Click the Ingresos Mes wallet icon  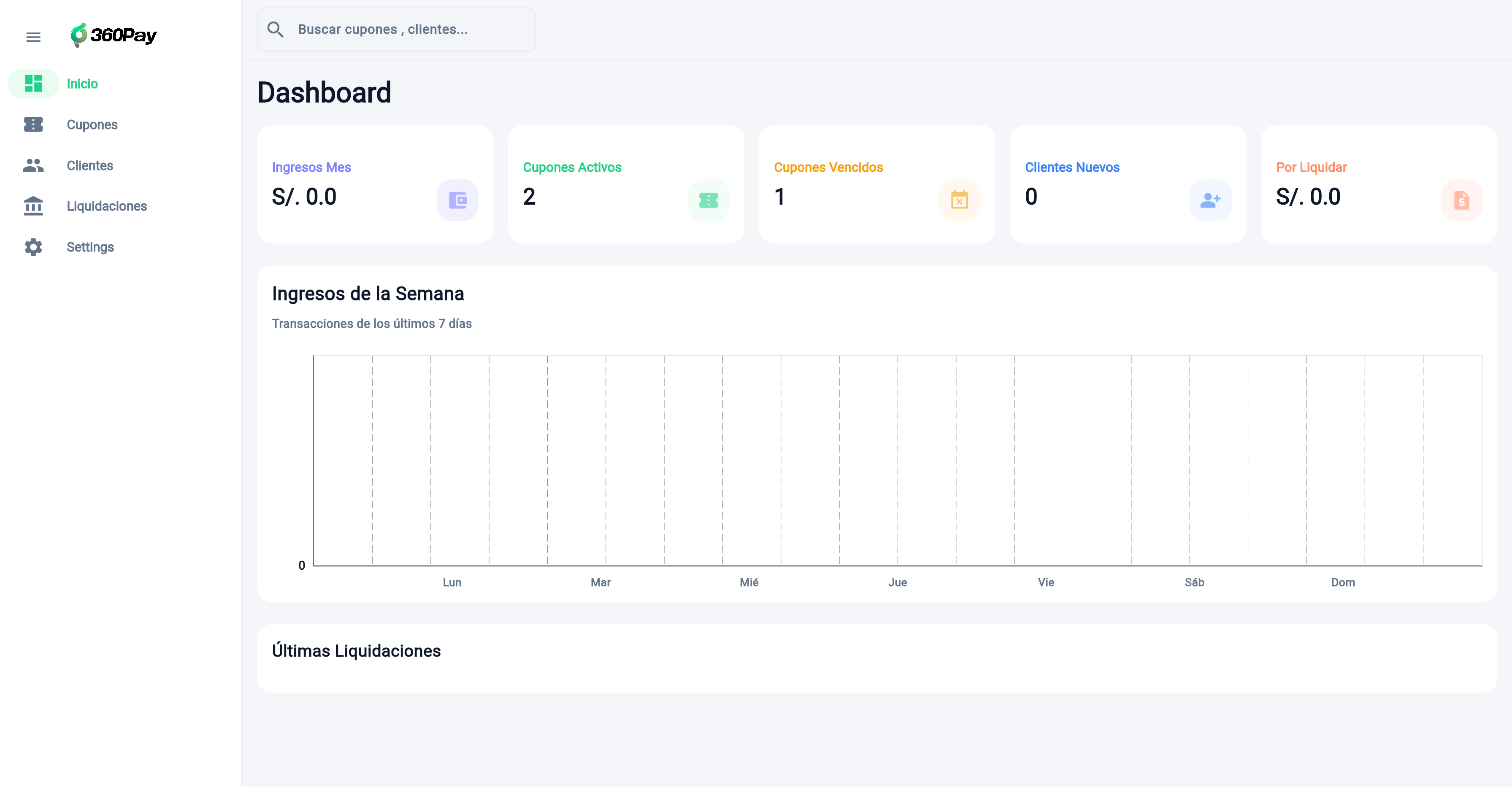(x=457, y=200)
